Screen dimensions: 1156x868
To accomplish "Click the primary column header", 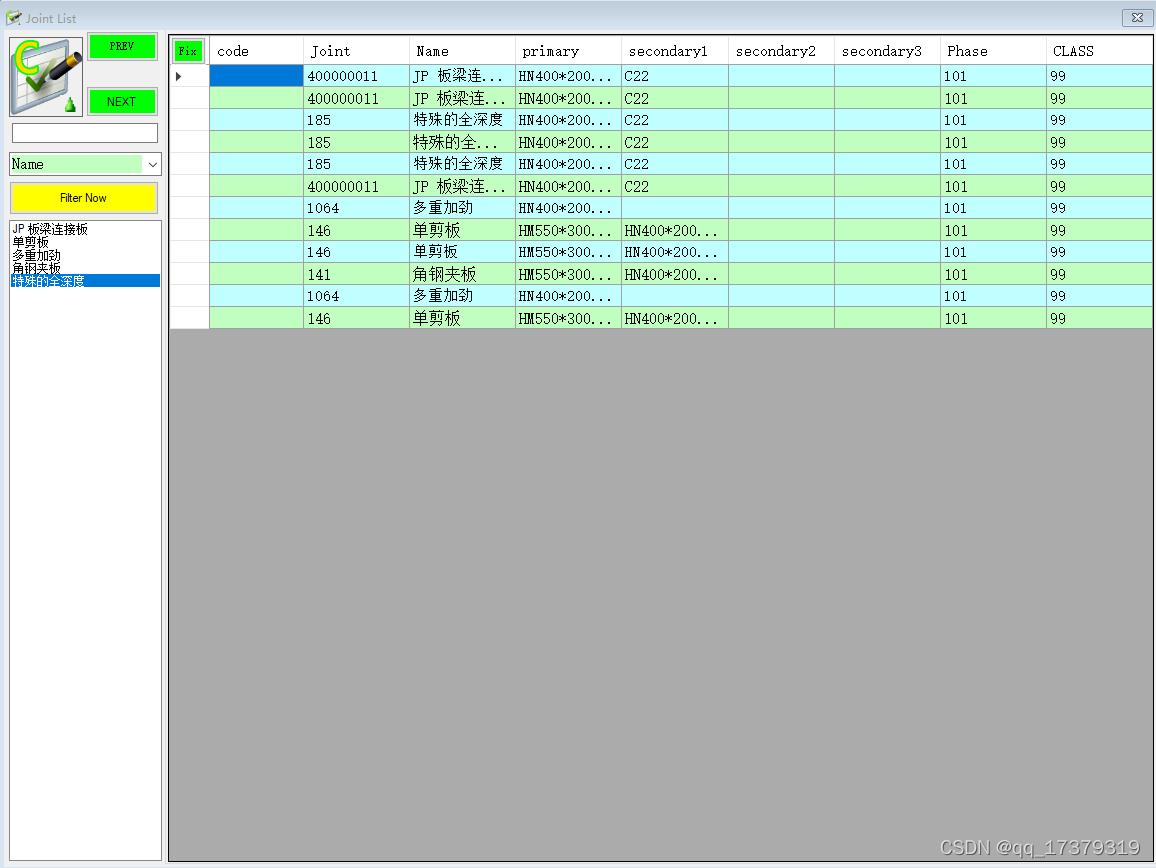I will (x=568, y=51).
